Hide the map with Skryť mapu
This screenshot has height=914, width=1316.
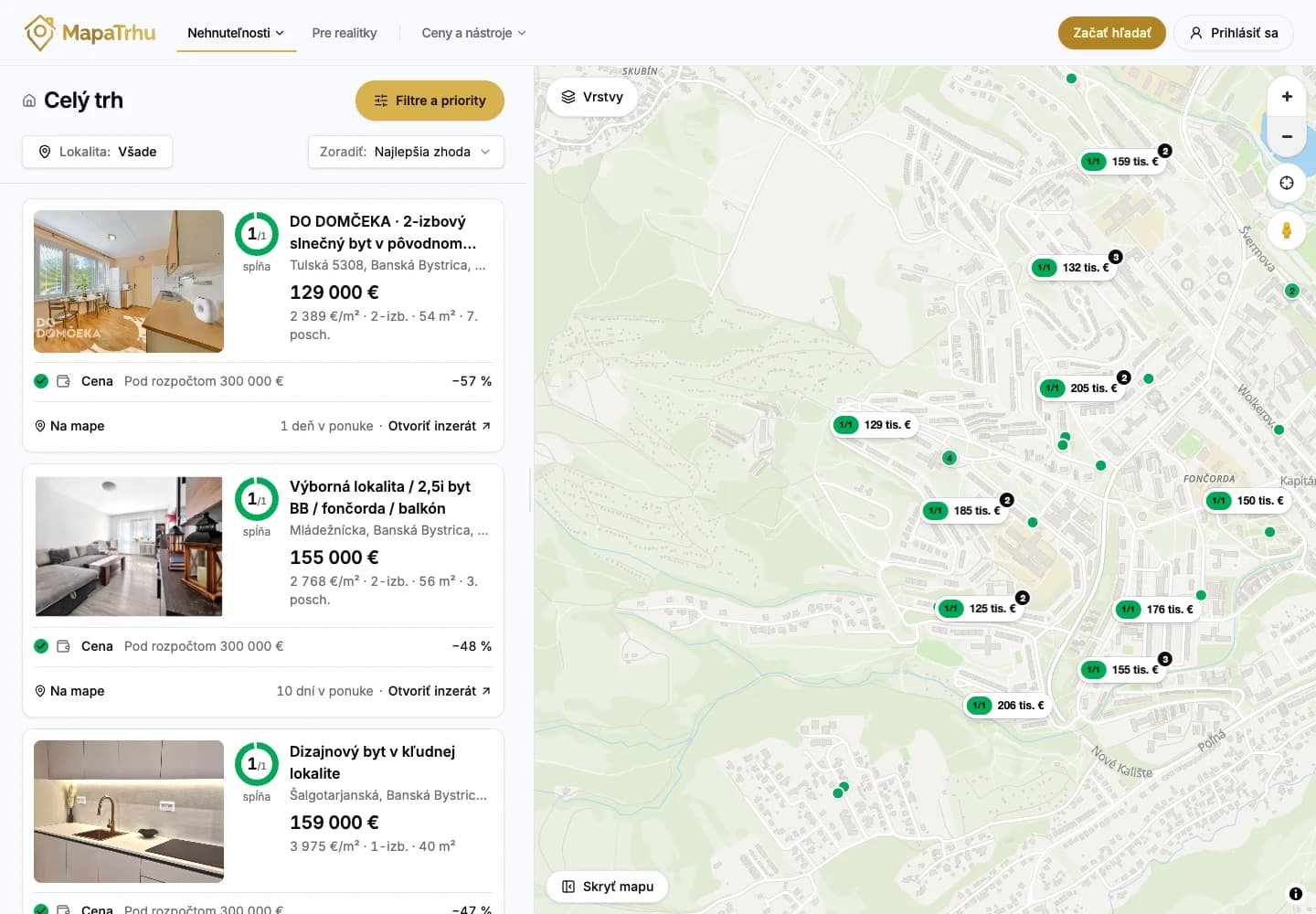coord(608,887)
